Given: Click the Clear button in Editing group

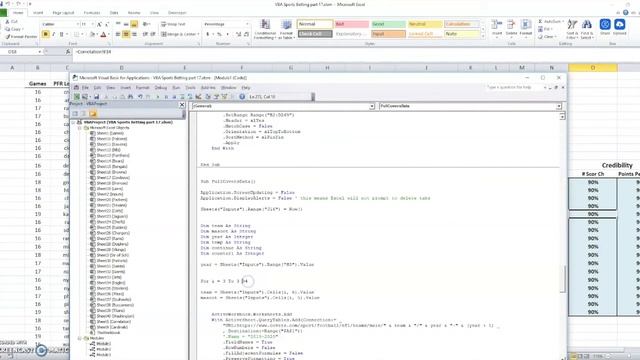Looking at the screenshot, I should [x=547, y=37].
